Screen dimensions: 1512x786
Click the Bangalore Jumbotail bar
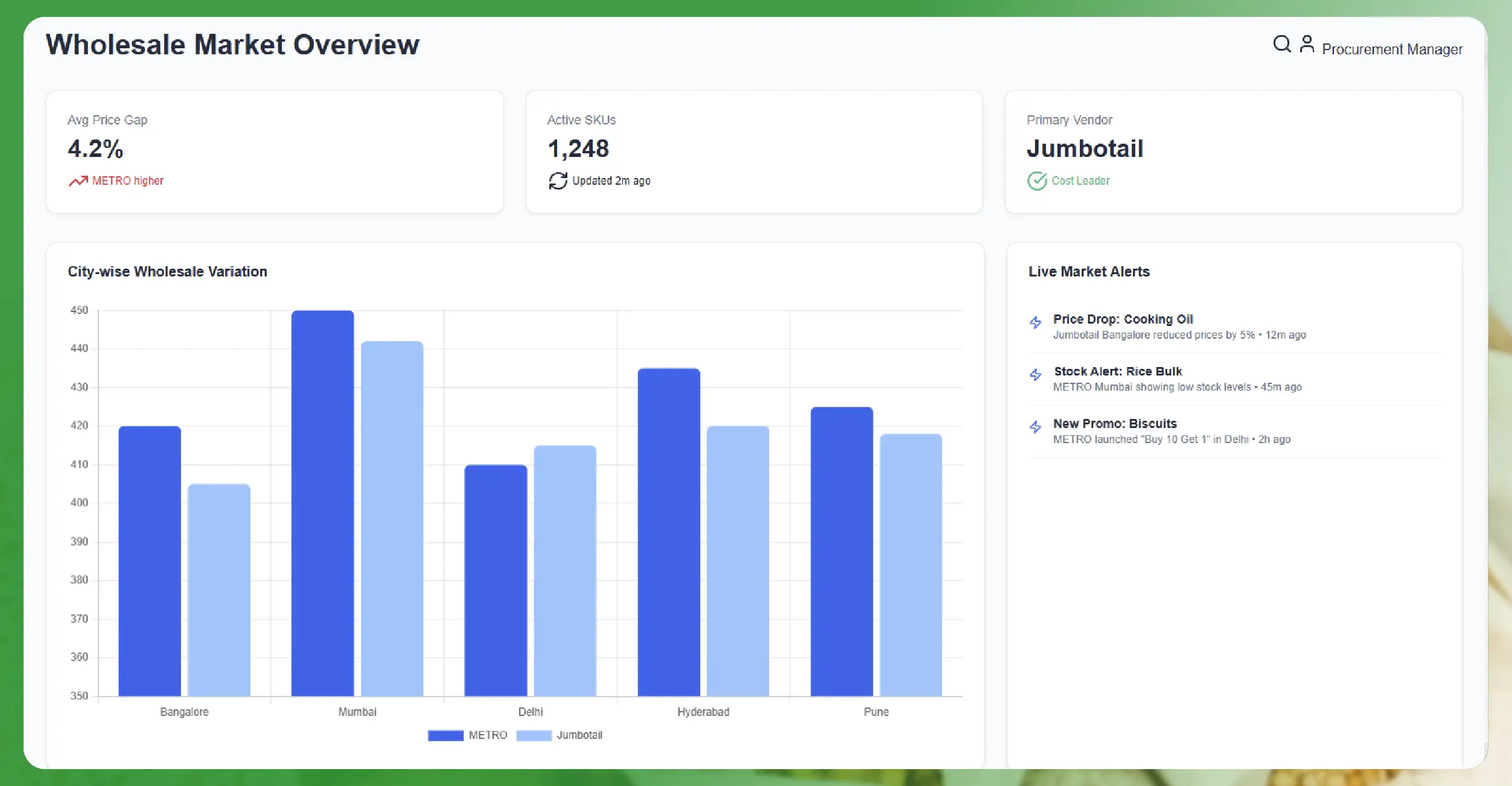[x=219, y=590]
